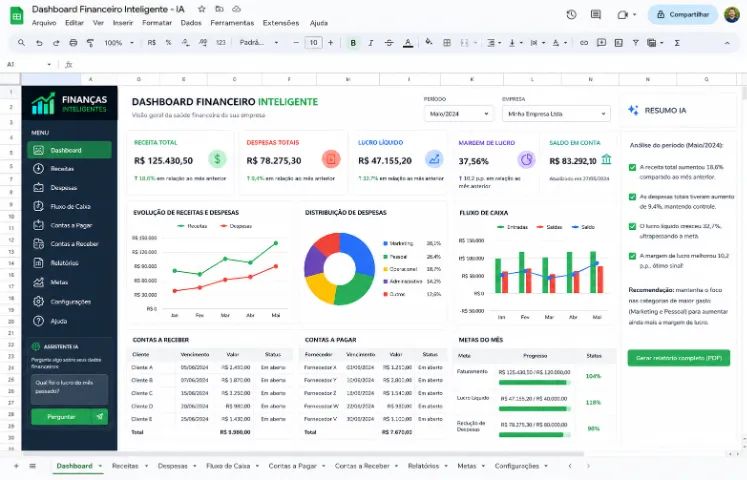Open the text color picker

(408, 43)
